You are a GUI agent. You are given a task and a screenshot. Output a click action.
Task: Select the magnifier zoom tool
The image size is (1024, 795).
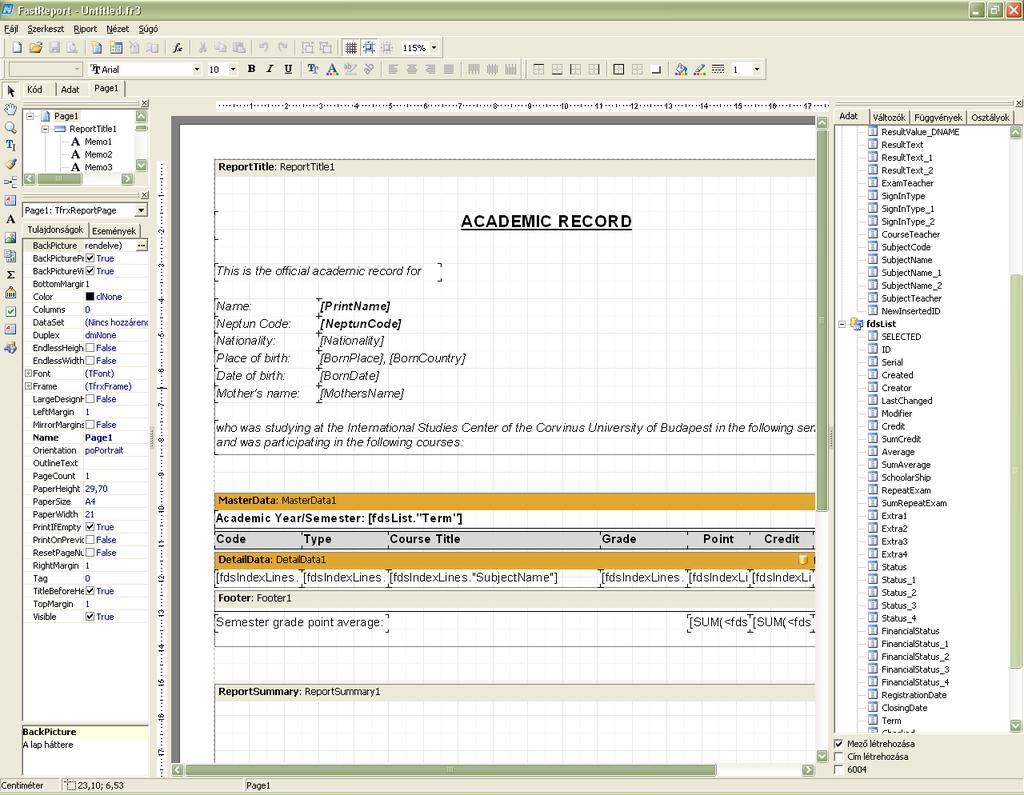tap(10, 127)
